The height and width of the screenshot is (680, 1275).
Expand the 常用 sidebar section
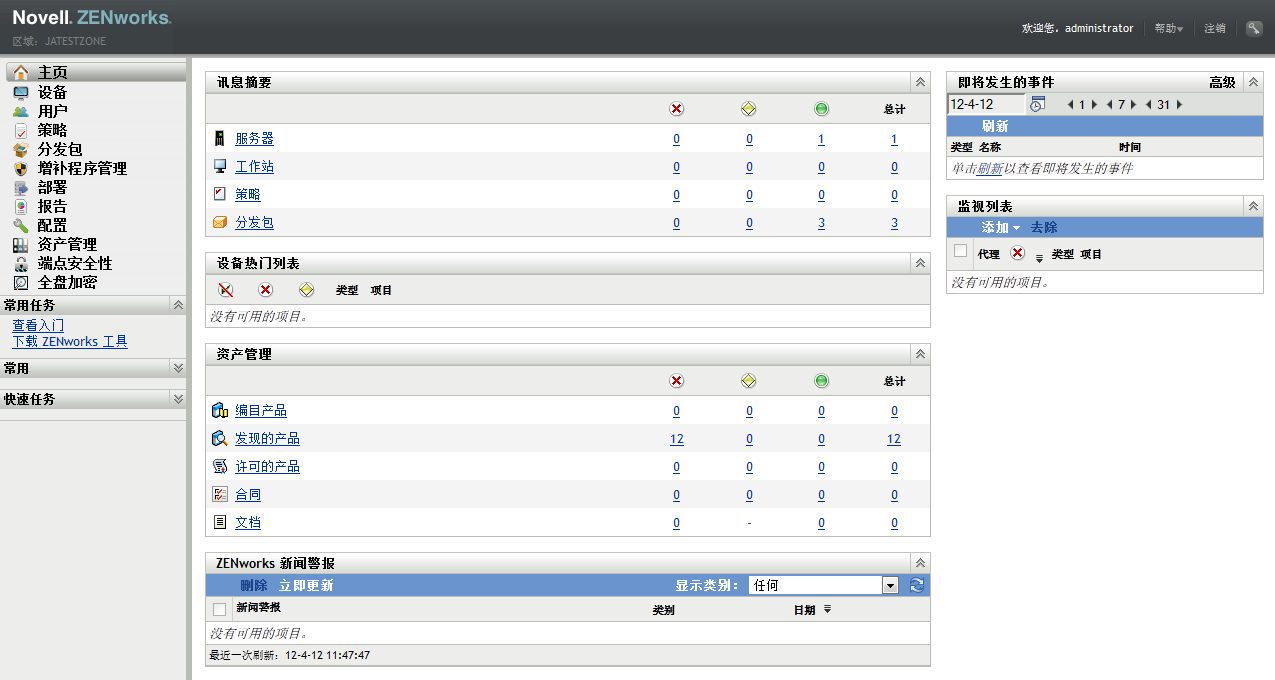(x=178, y=368)
